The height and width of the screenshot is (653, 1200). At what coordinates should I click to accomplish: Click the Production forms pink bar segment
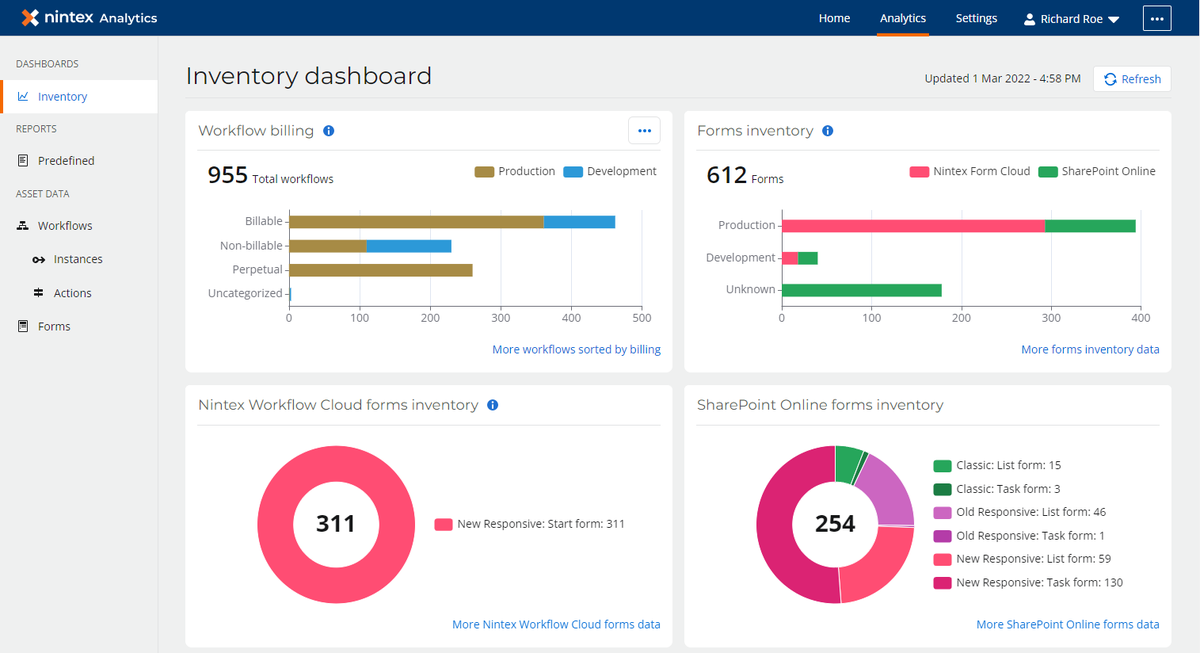click(x=913, y=226)
